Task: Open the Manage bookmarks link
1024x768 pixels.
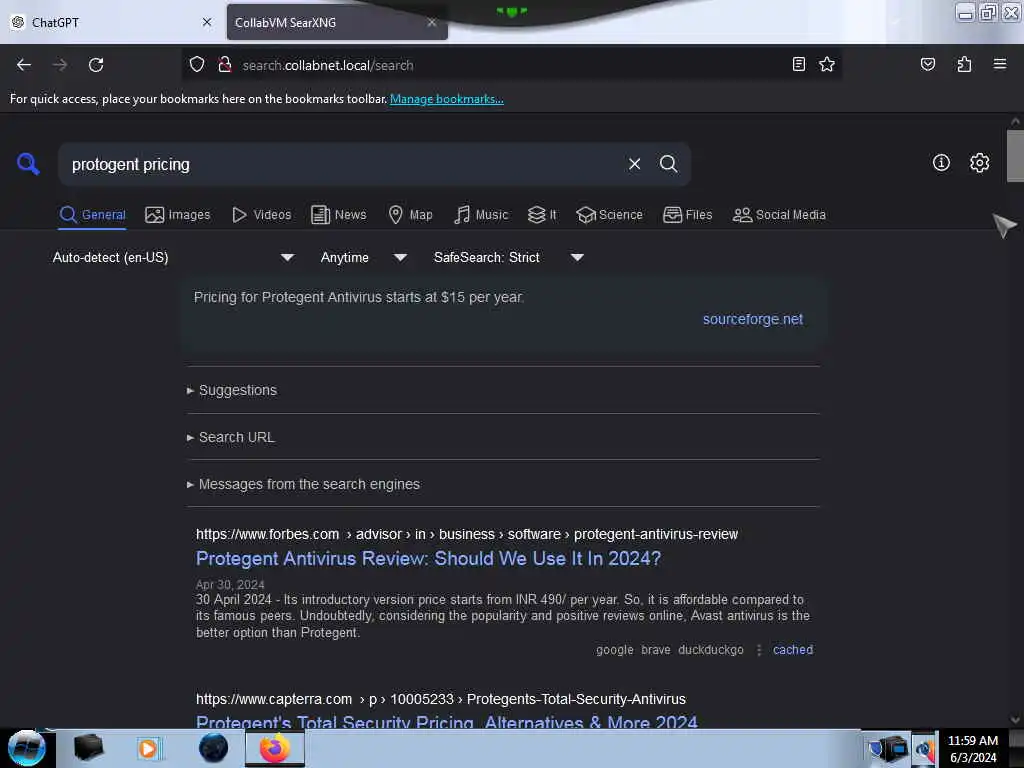Action: [447, 99]
